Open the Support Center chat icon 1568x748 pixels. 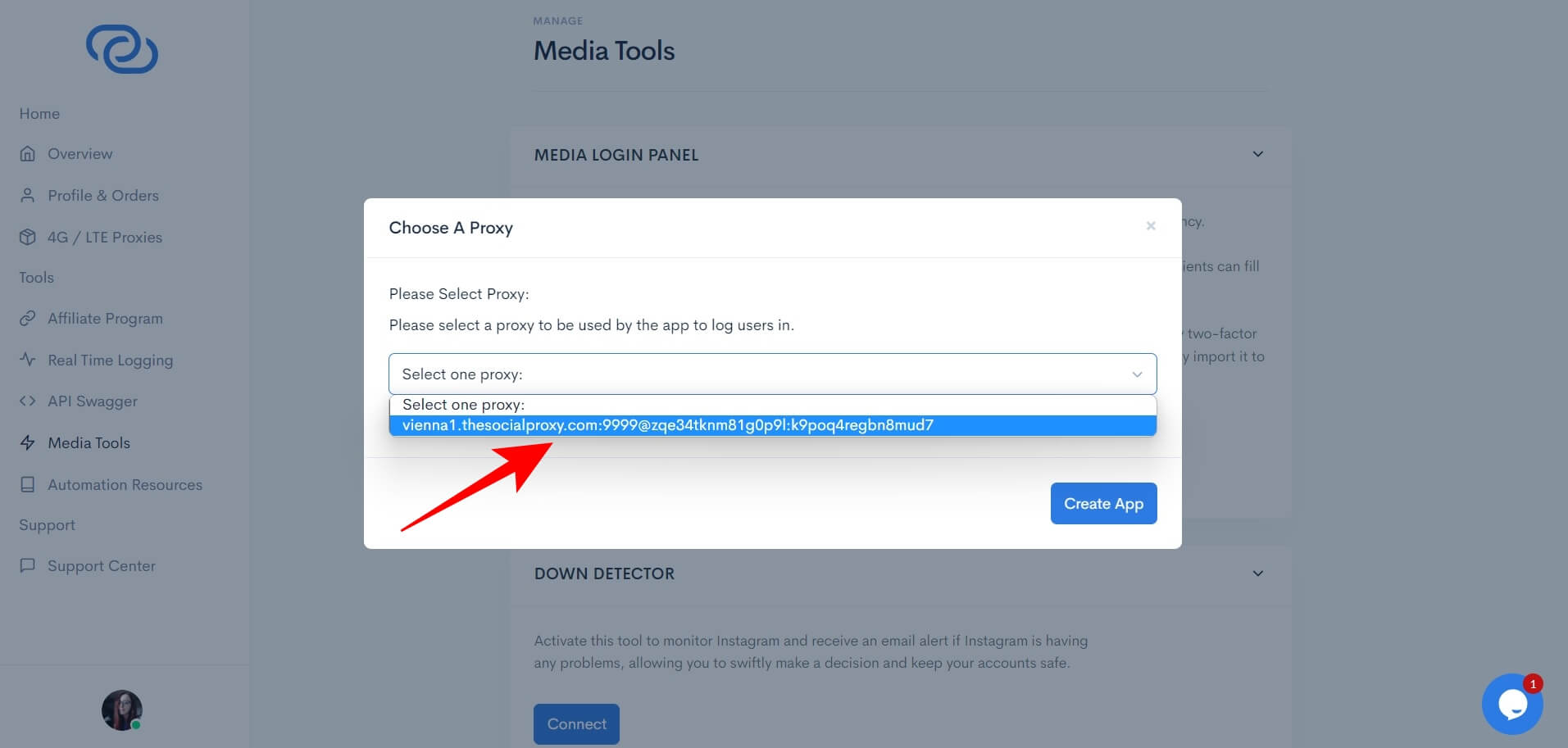coord(27,565)
